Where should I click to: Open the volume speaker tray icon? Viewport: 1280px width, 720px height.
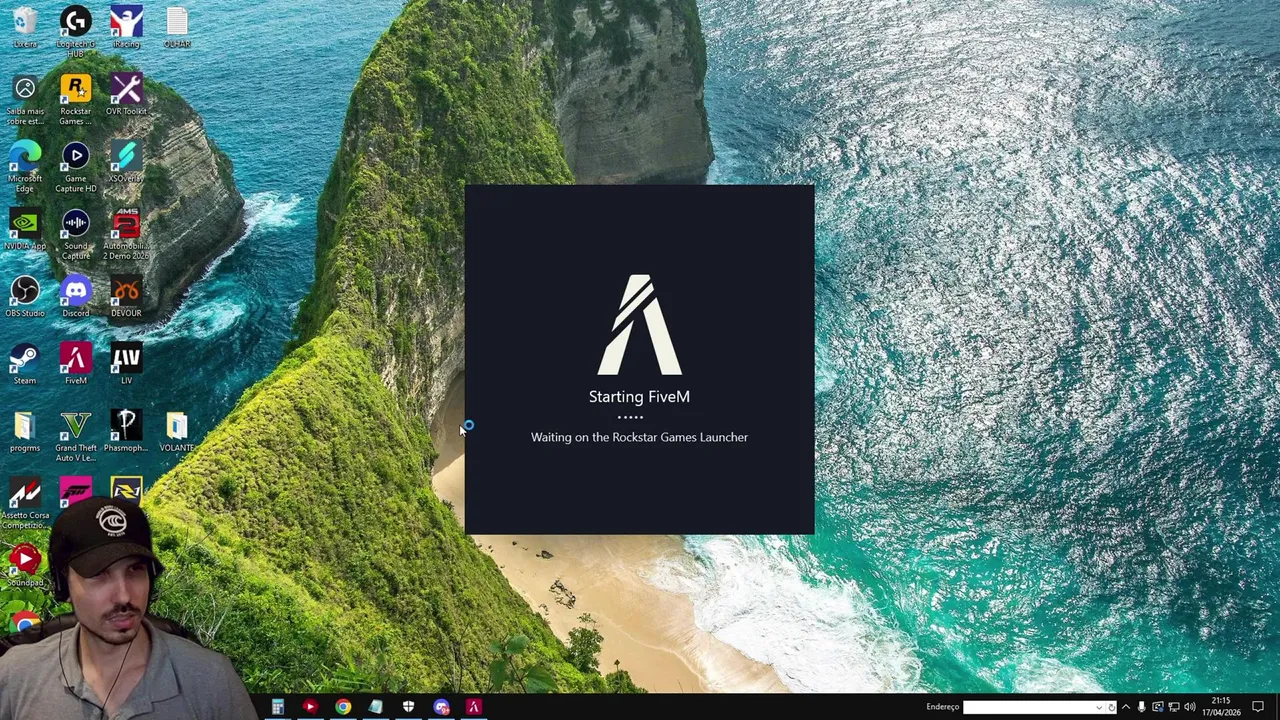(x=1190, y=707)
